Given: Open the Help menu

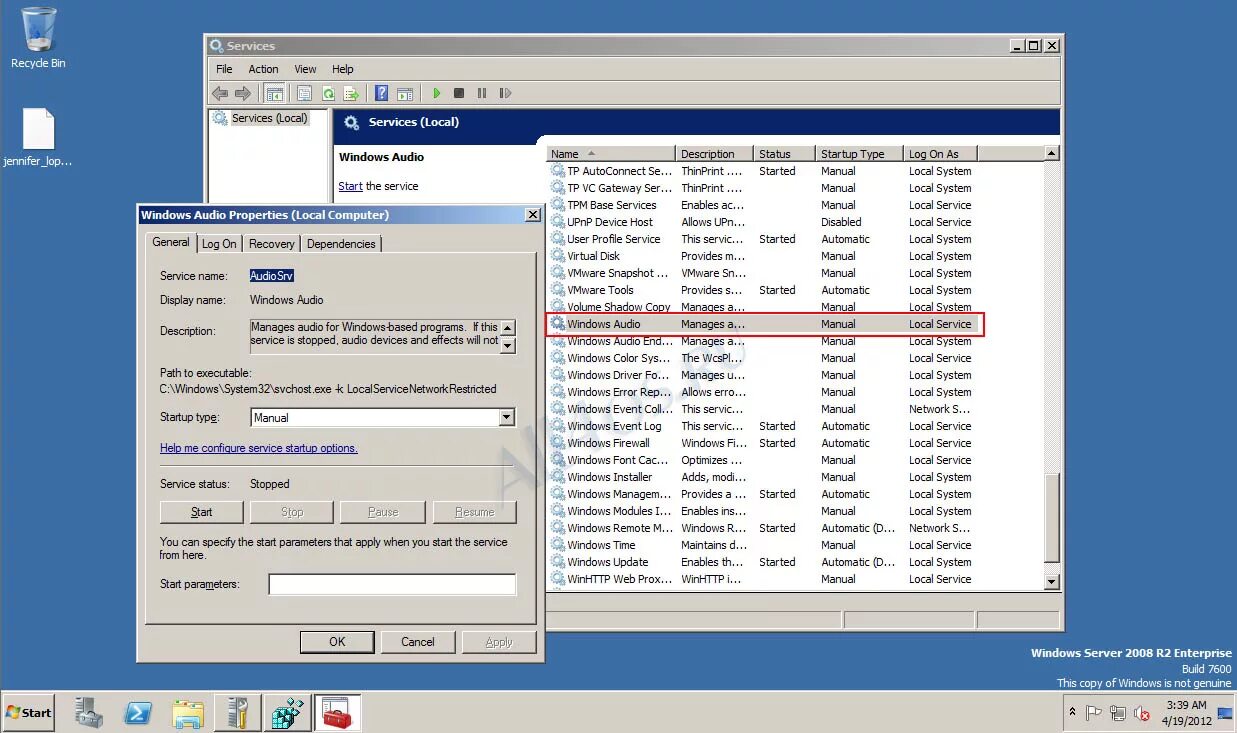Looking at the screenshot, I should pos(343,69).
